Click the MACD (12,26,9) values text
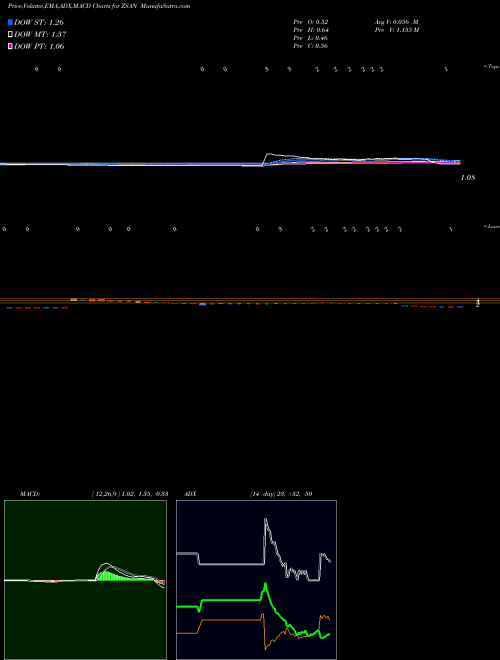Screen dimensions: 500x660 click(130, 494)
